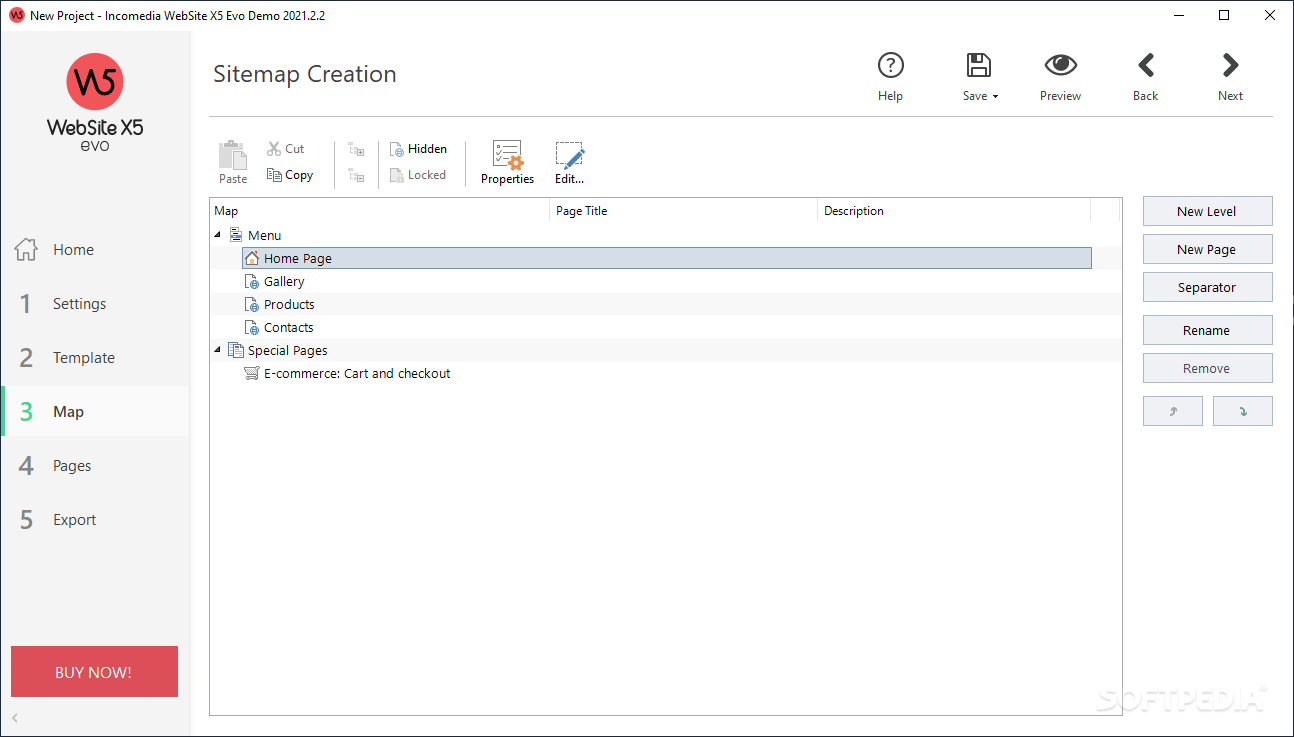Save the project with the floppy icon

tap(978, 66)
